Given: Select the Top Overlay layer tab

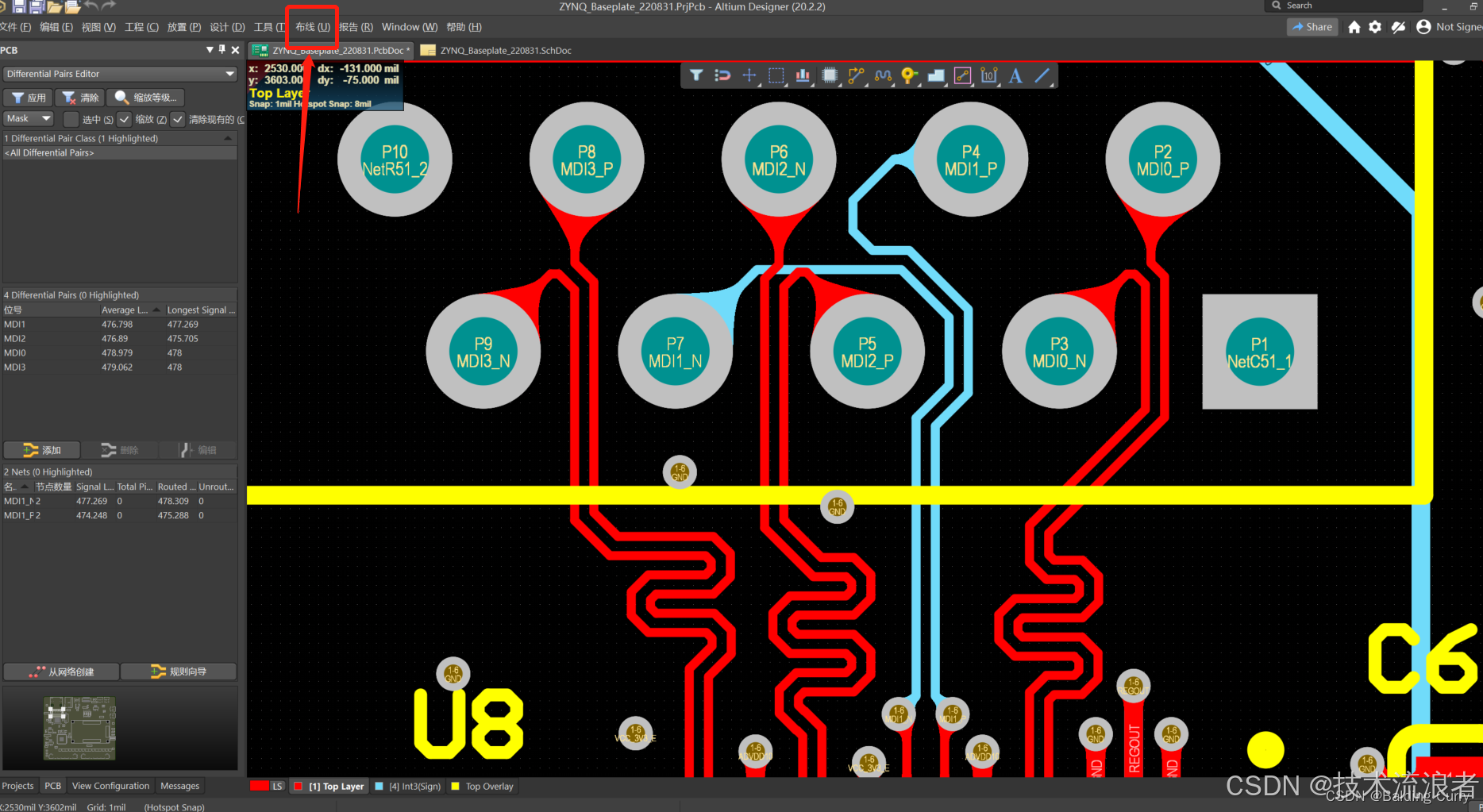Looking at the screenshot, I should [482, 787].
